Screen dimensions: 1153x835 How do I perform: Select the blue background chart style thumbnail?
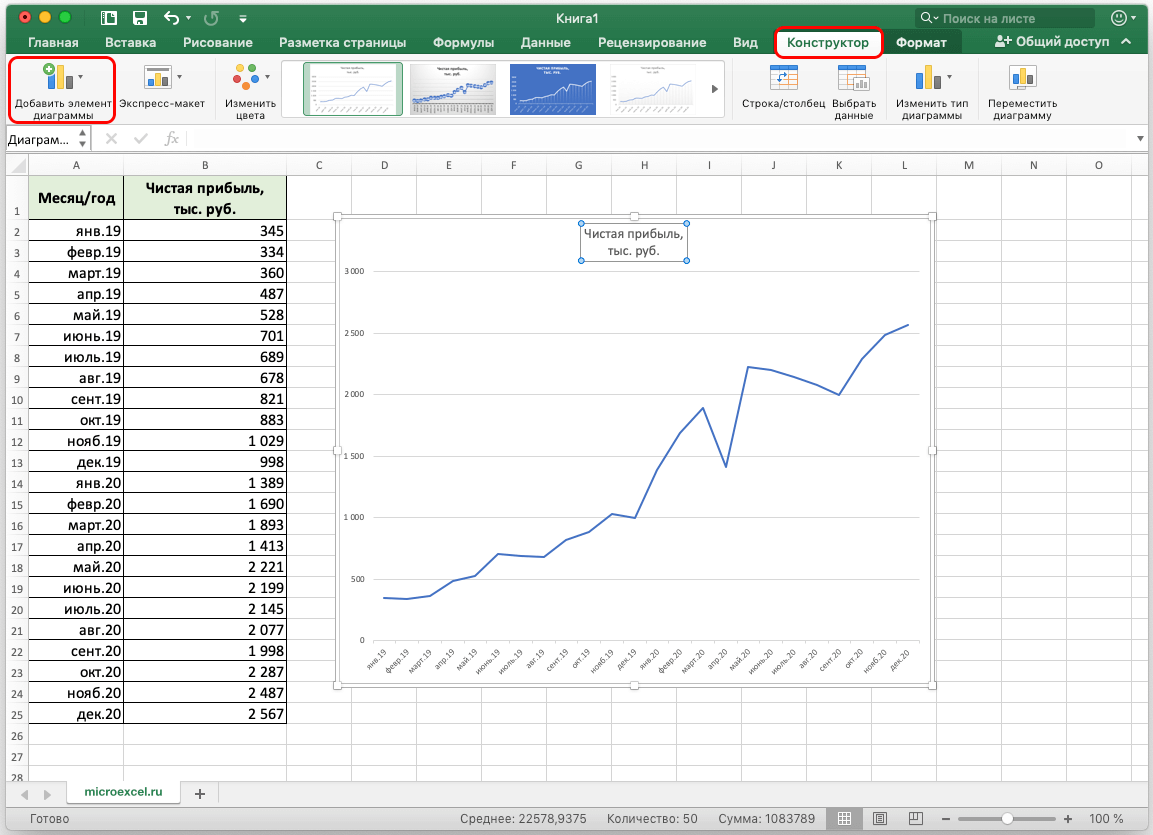click(553, 89)
